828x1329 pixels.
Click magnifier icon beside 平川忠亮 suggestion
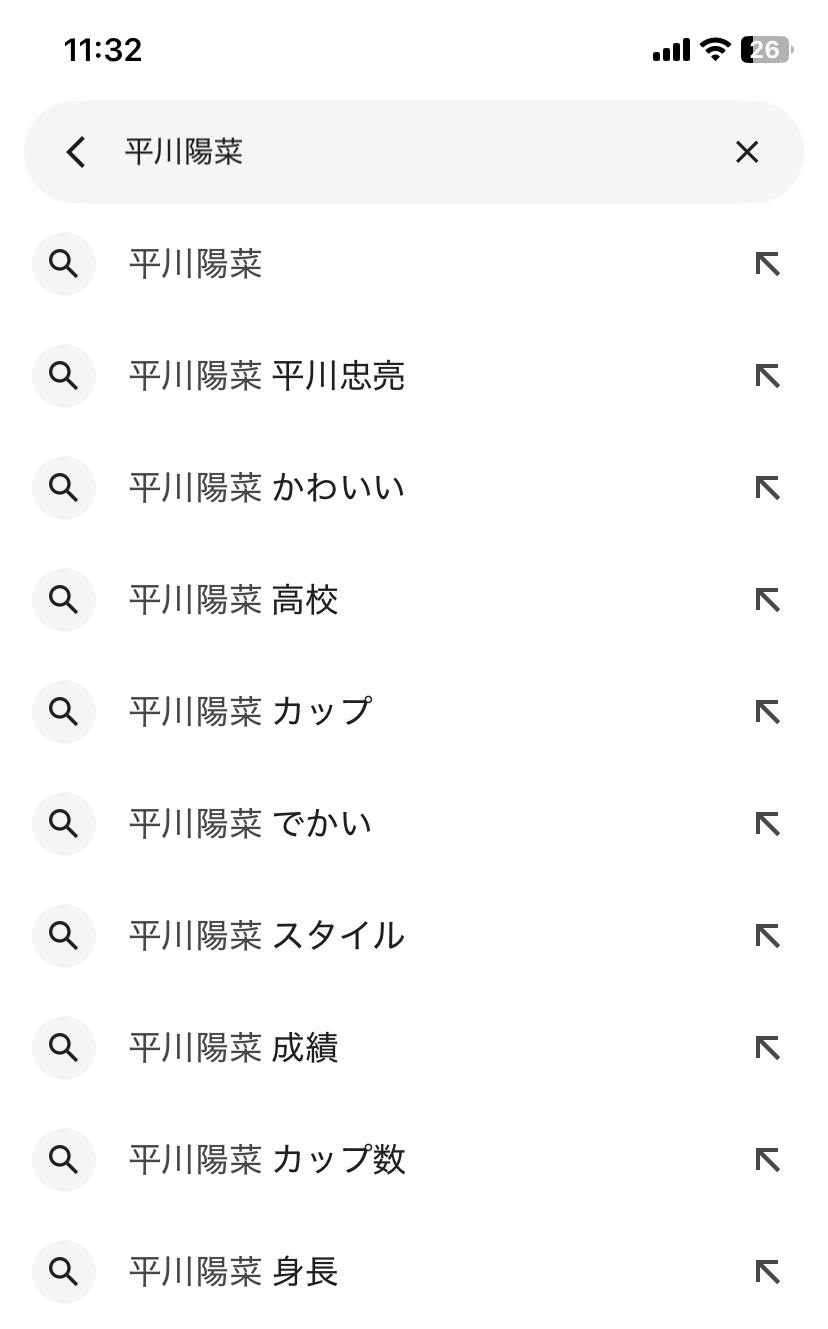(x=64, y=376)
